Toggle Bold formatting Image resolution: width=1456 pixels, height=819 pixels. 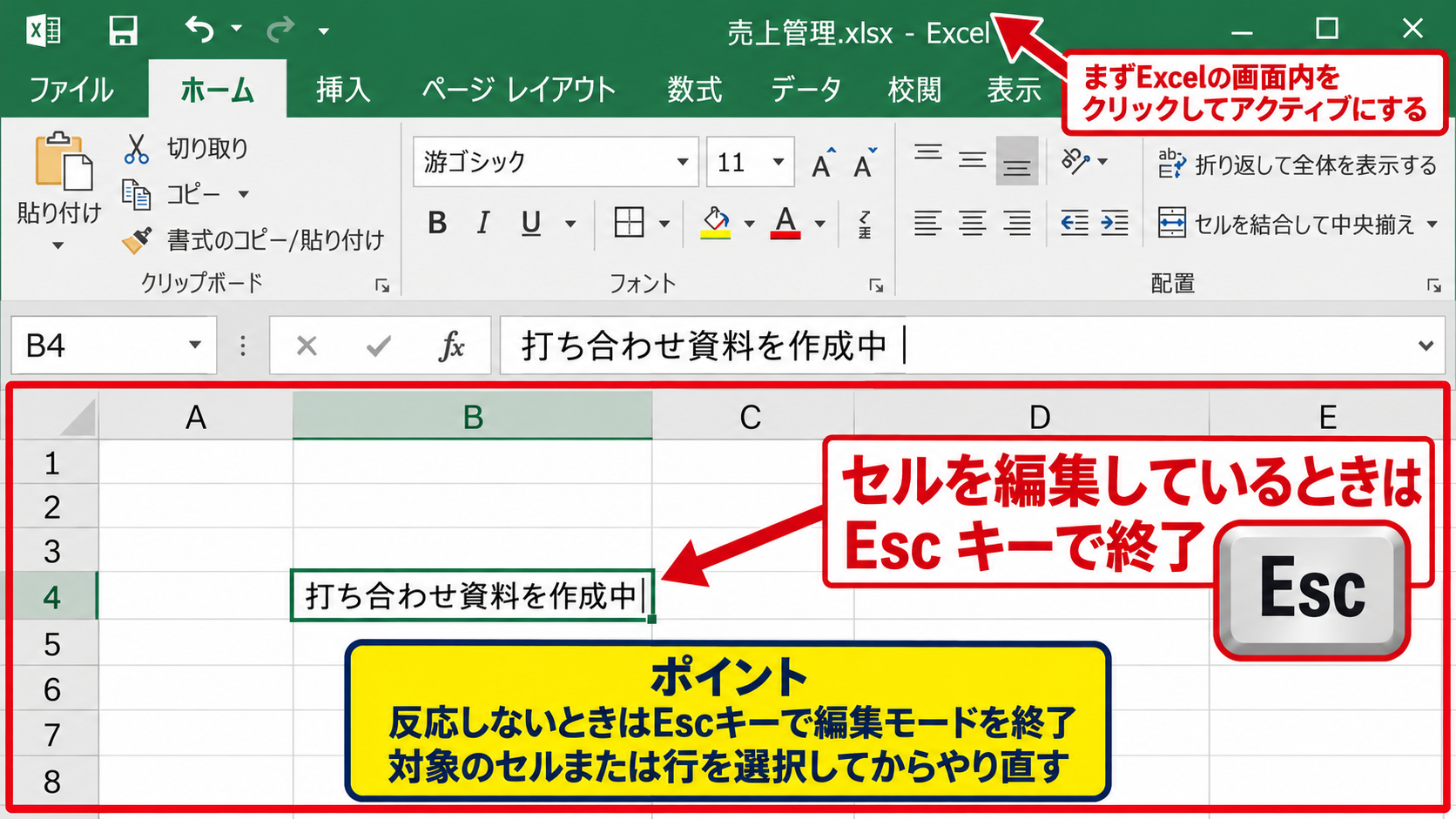437,224
